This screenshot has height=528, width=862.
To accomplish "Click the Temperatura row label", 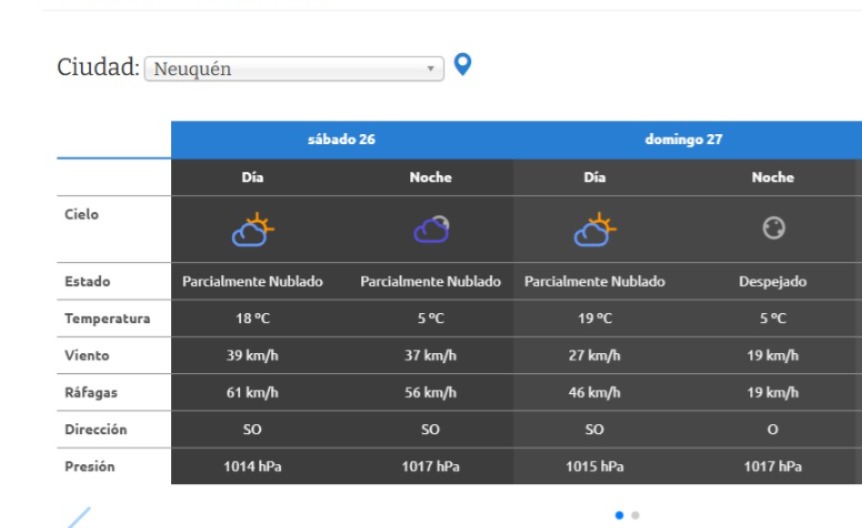I will click(107, 319).
